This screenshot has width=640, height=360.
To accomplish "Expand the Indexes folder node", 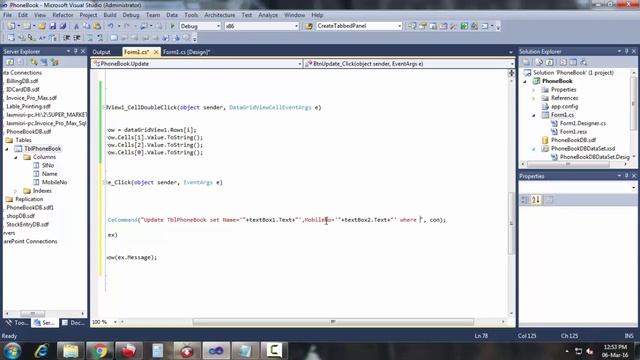I will click(16, 191).
